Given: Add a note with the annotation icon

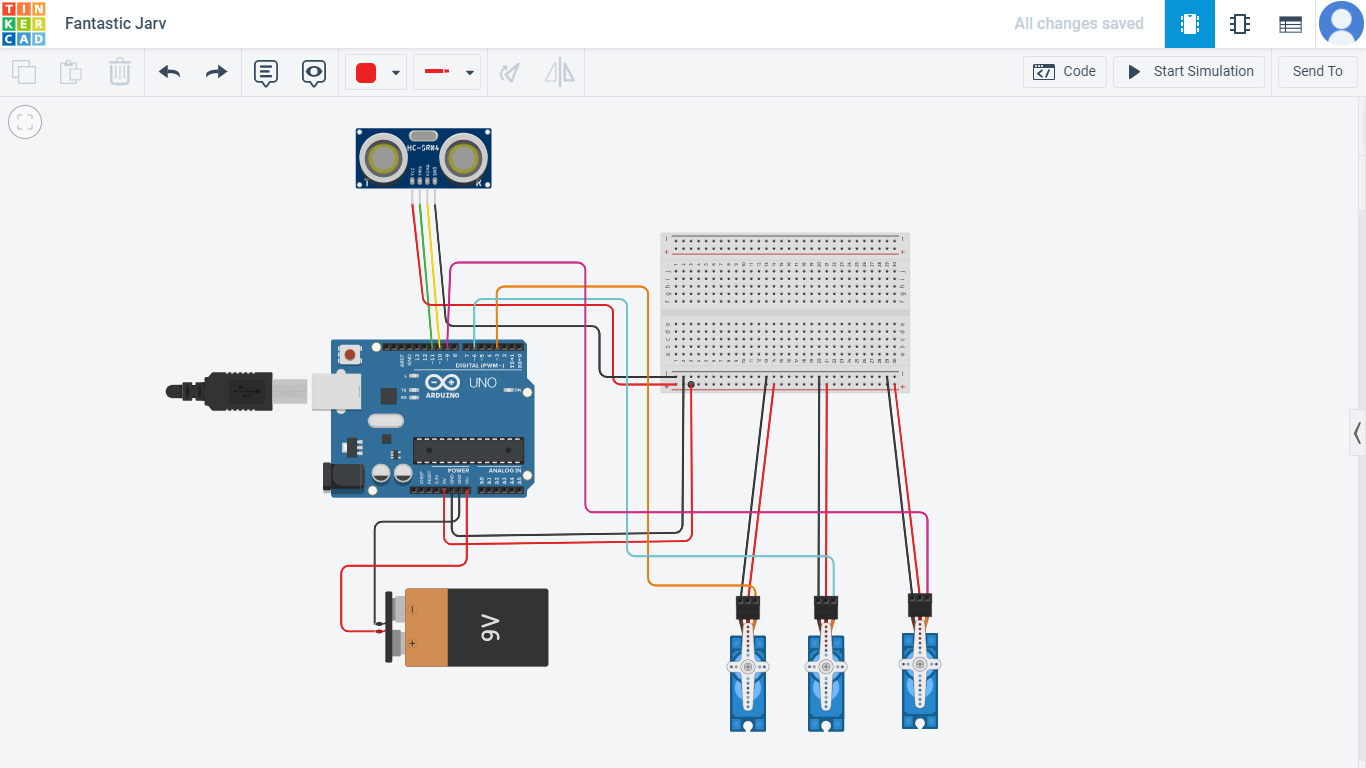Looking at the screenshot, I should click(264, 72).
